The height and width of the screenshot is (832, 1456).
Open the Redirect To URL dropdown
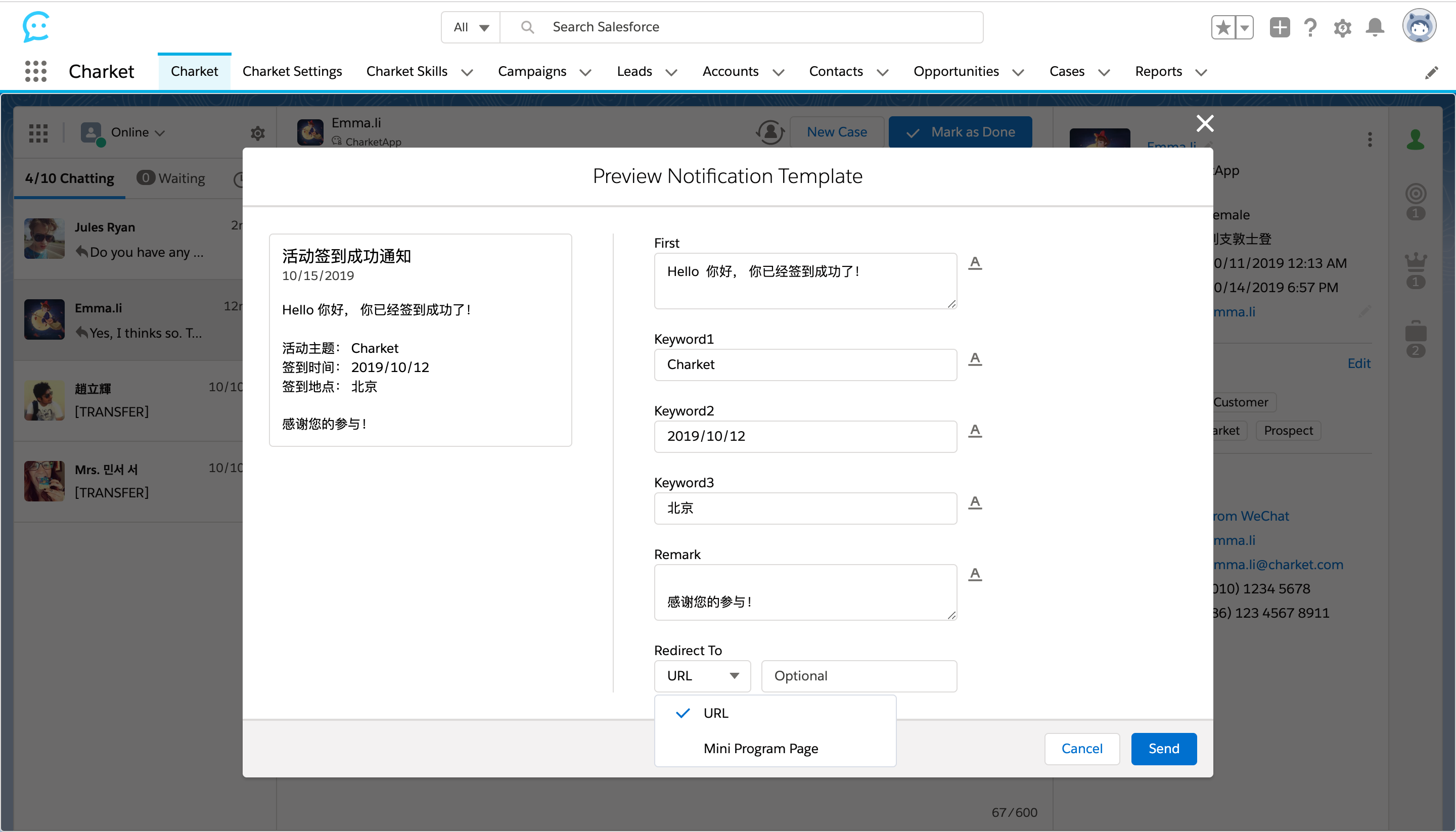point(702,676)
